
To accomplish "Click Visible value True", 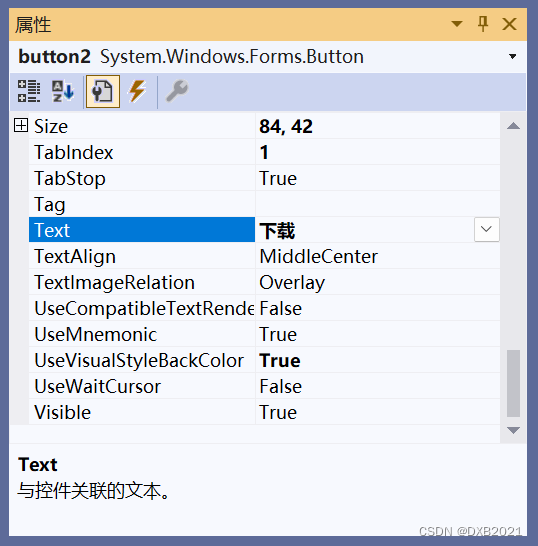I will (378, 412).
